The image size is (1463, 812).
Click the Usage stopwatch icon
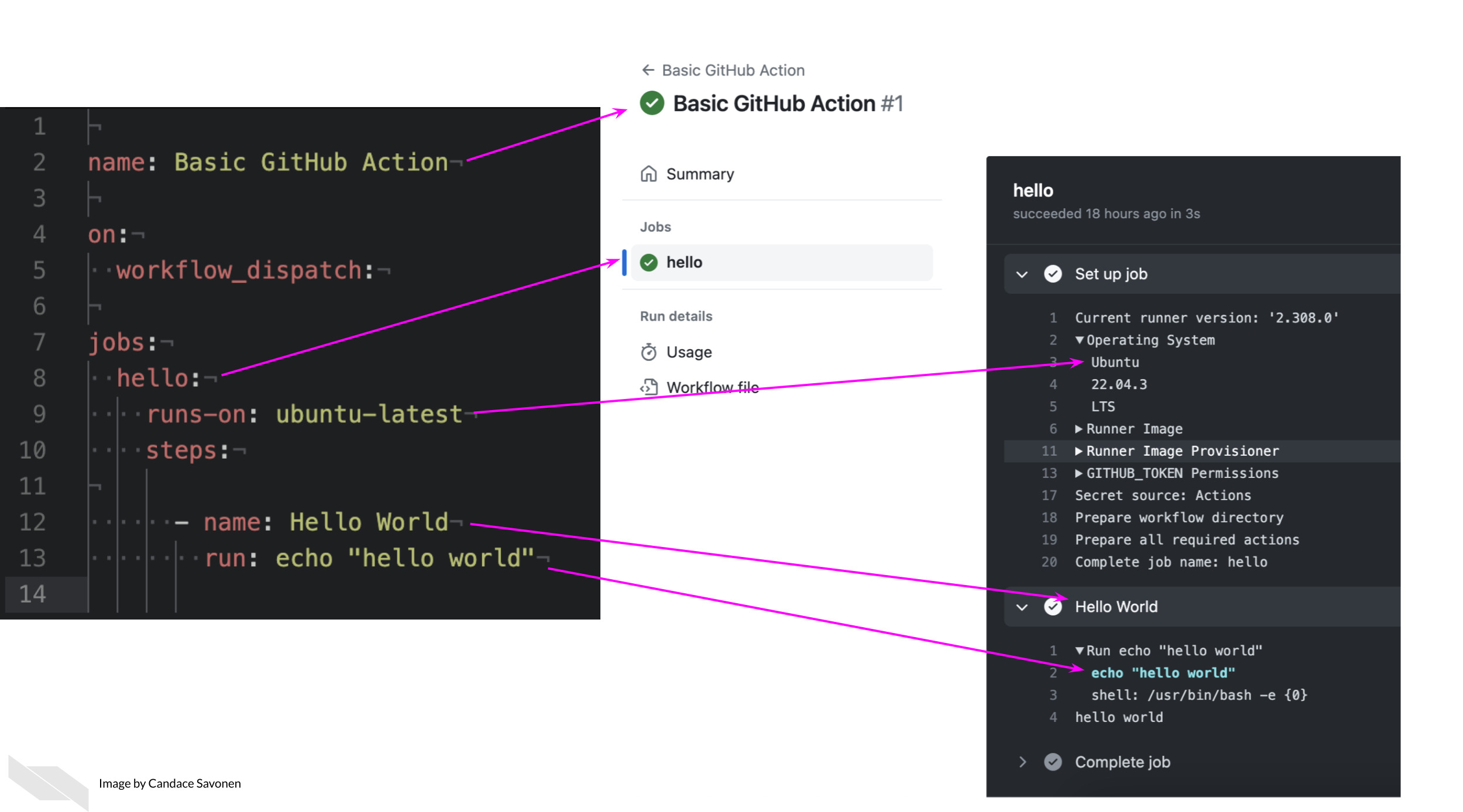[648, 352]
